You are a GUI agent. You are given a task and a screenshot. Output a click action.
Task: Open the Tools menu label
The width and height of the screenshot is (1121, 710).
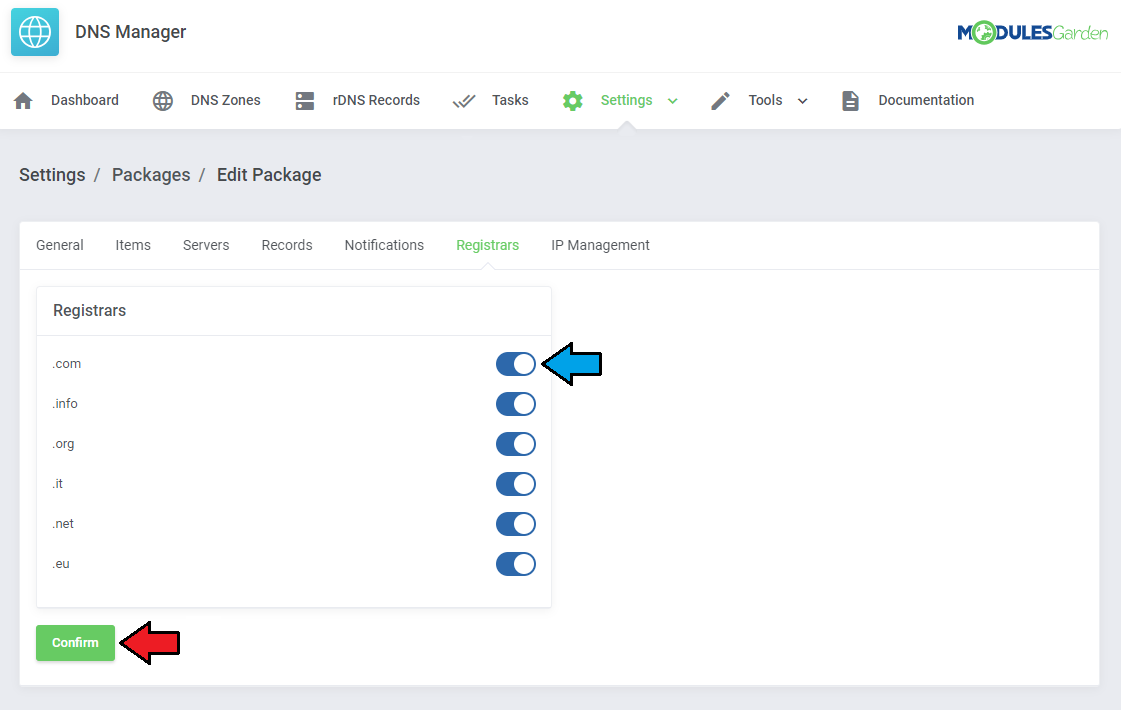click(765, 100)
